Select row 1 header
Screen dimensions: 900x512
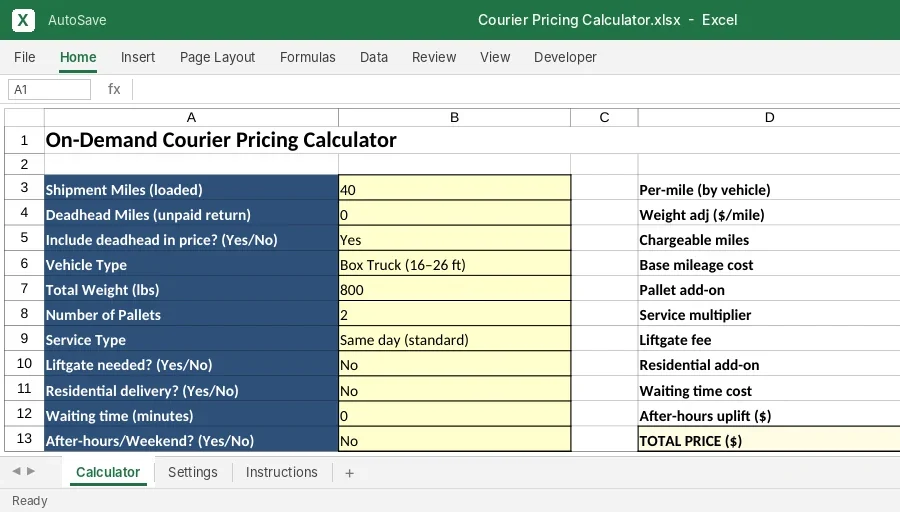coord(24,140)
